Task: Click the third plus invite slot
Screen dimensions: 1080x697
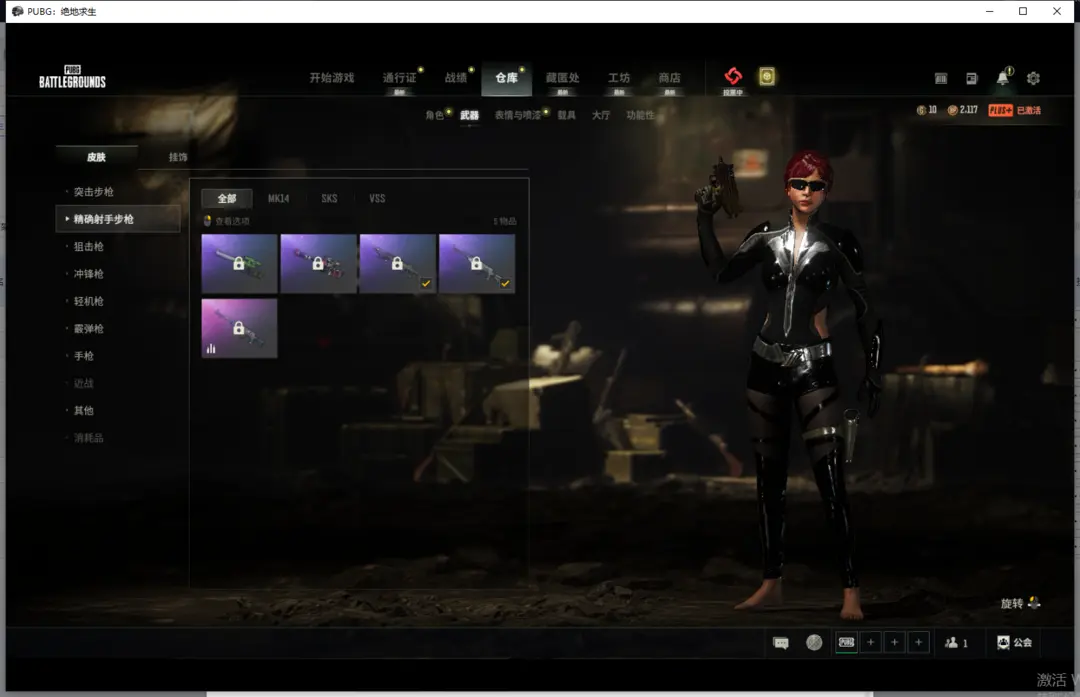Action: [918, 643]
